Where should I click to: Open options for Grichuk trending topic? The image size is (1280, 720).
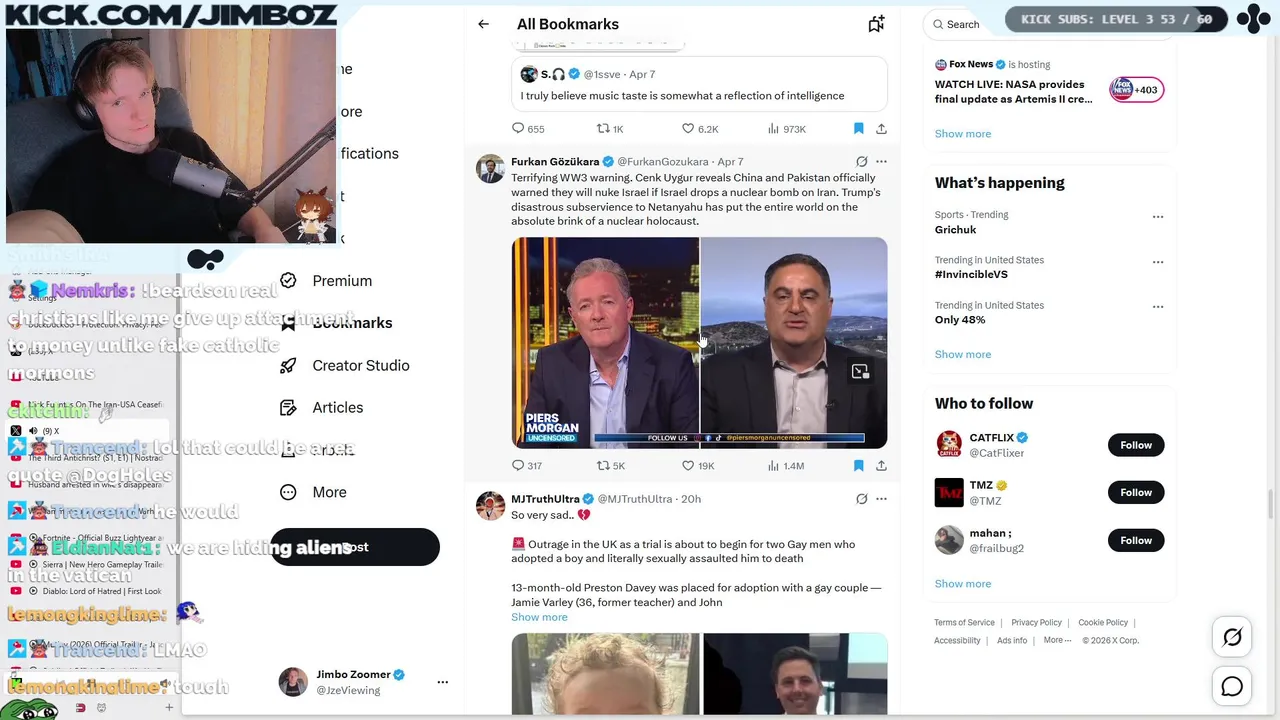[x=1158, y=216]
